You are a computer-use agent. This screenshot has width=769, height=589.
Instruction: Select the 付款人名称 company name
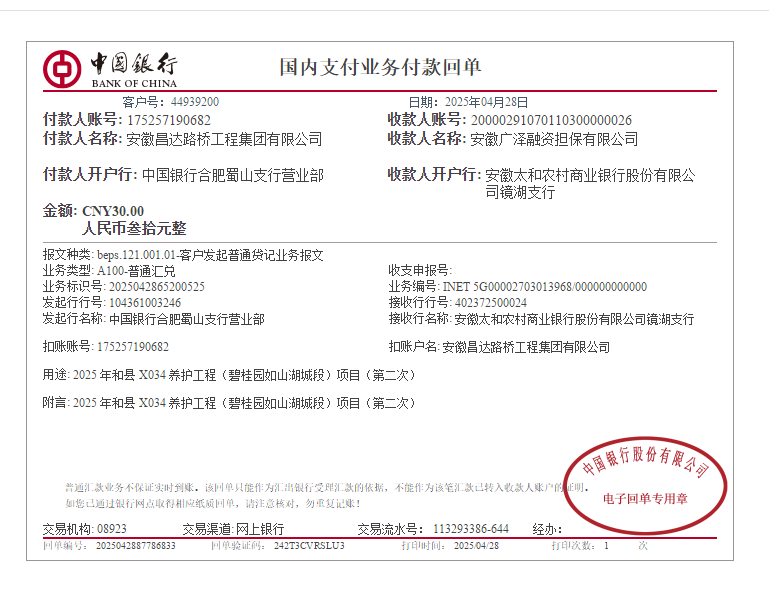pyautogui.click(x=224, y=139)
